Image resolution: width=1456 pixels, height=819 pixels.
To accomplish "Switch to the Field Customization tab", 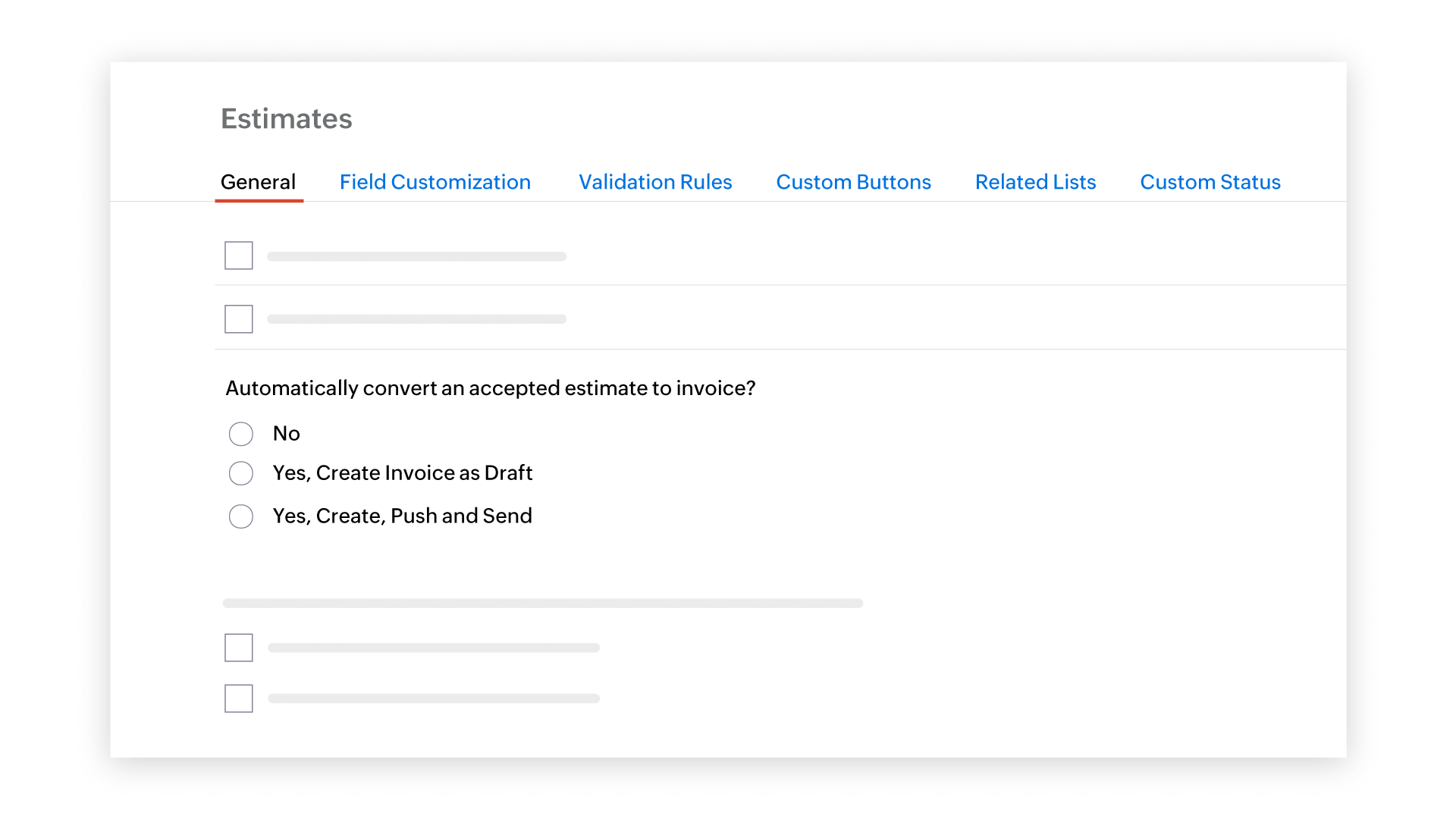I will click(435, 182).
